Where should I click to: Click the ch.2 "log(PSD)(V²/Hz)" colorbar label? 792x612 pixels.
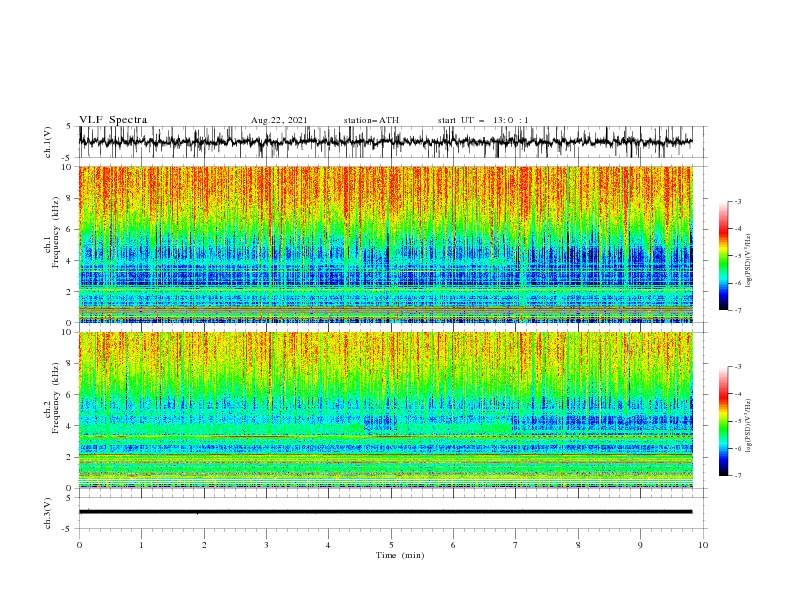pyautogui.click(x=748, y=426)
